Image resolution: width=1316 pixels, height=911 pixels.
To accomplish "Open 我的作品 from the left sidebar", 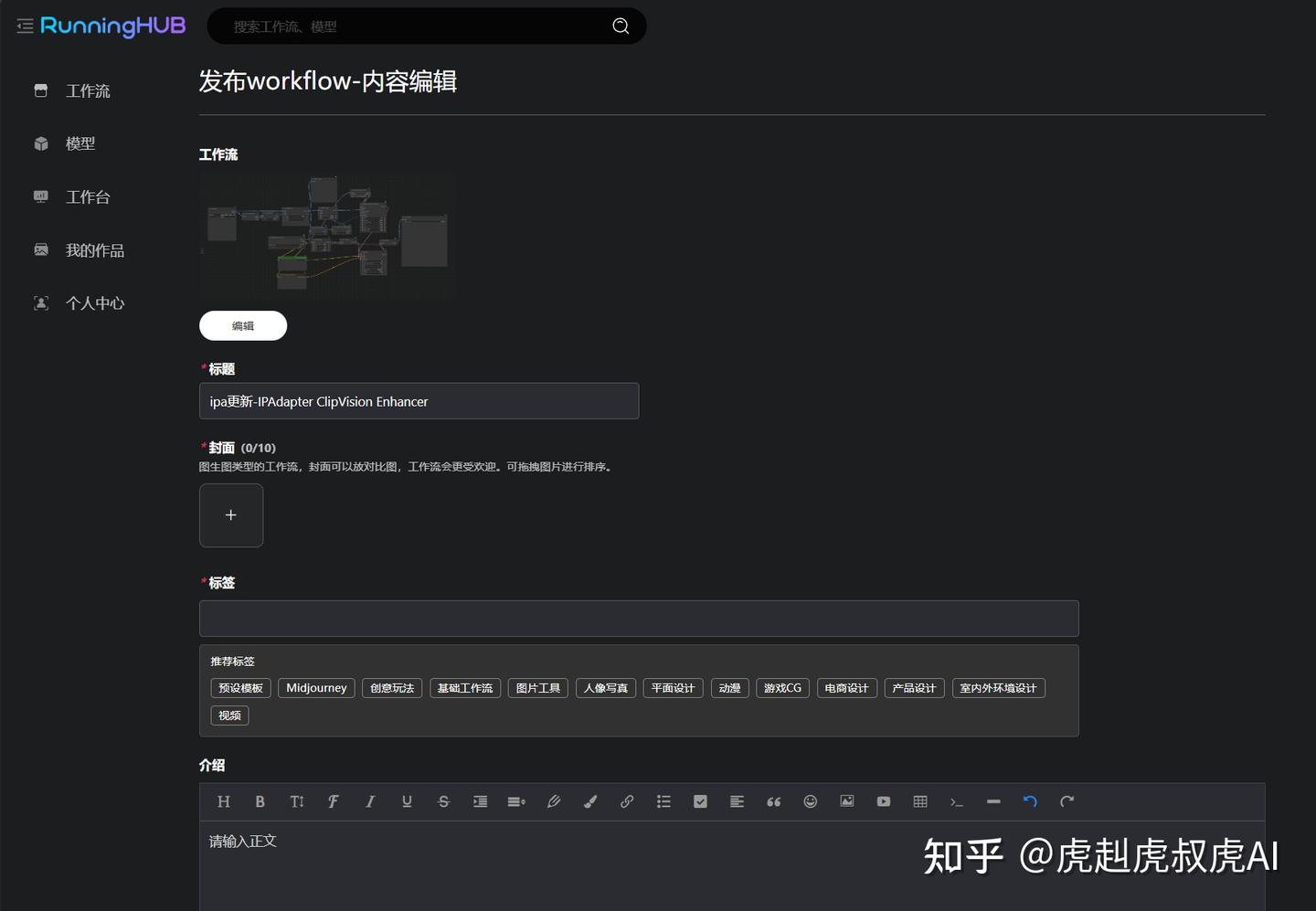I will coord(95,249).
